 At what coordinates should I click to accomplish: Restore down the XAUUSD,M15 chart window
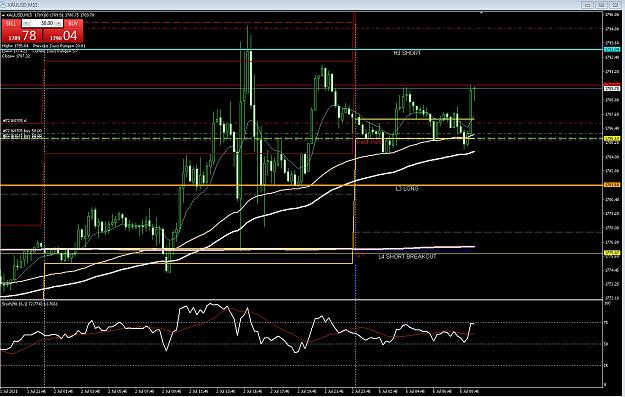tap(601, 5)
